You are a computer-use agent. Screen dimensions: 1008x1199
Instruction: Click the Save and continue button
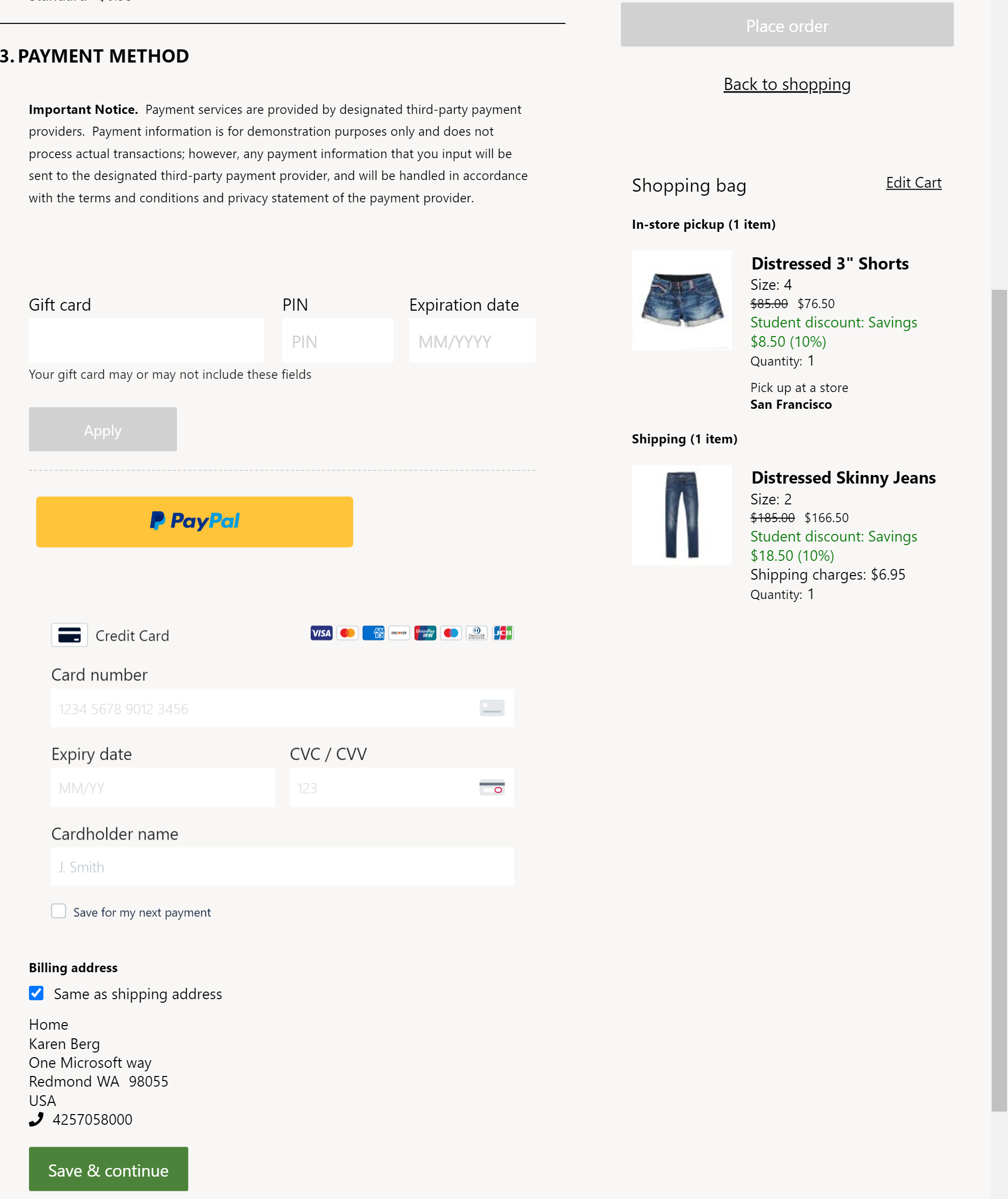click(108, 1169)
